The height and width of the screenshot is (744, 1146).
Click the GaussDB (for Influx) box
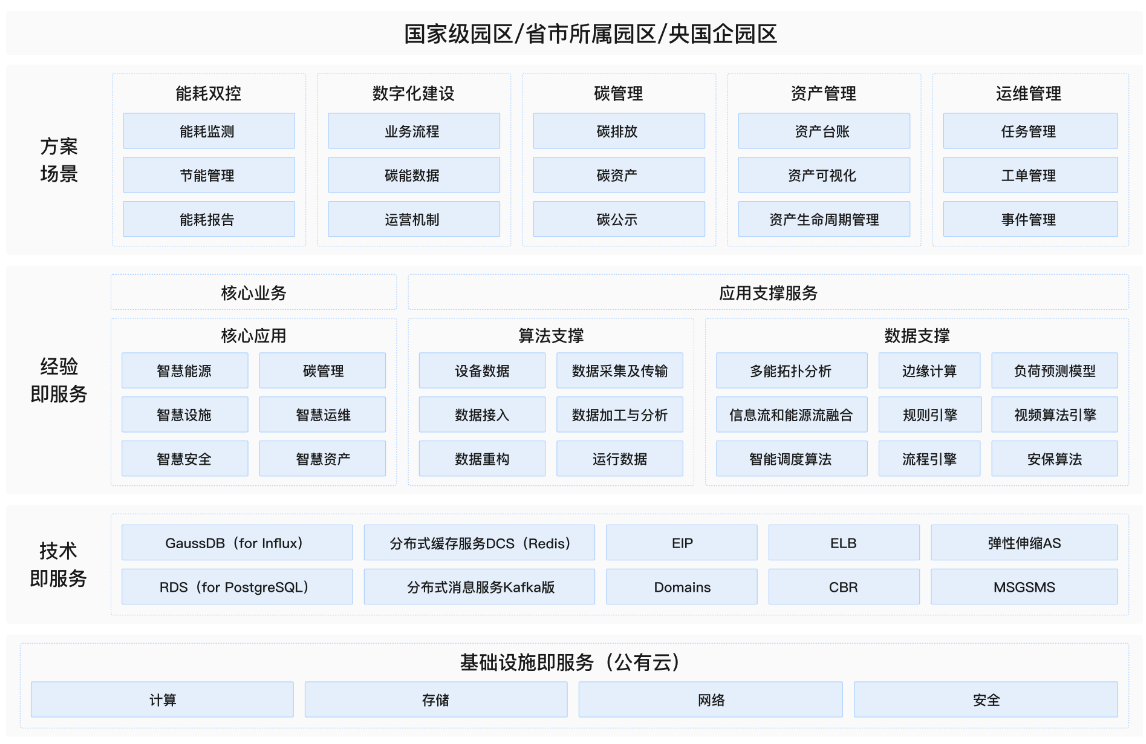click(x=236, y=543)
